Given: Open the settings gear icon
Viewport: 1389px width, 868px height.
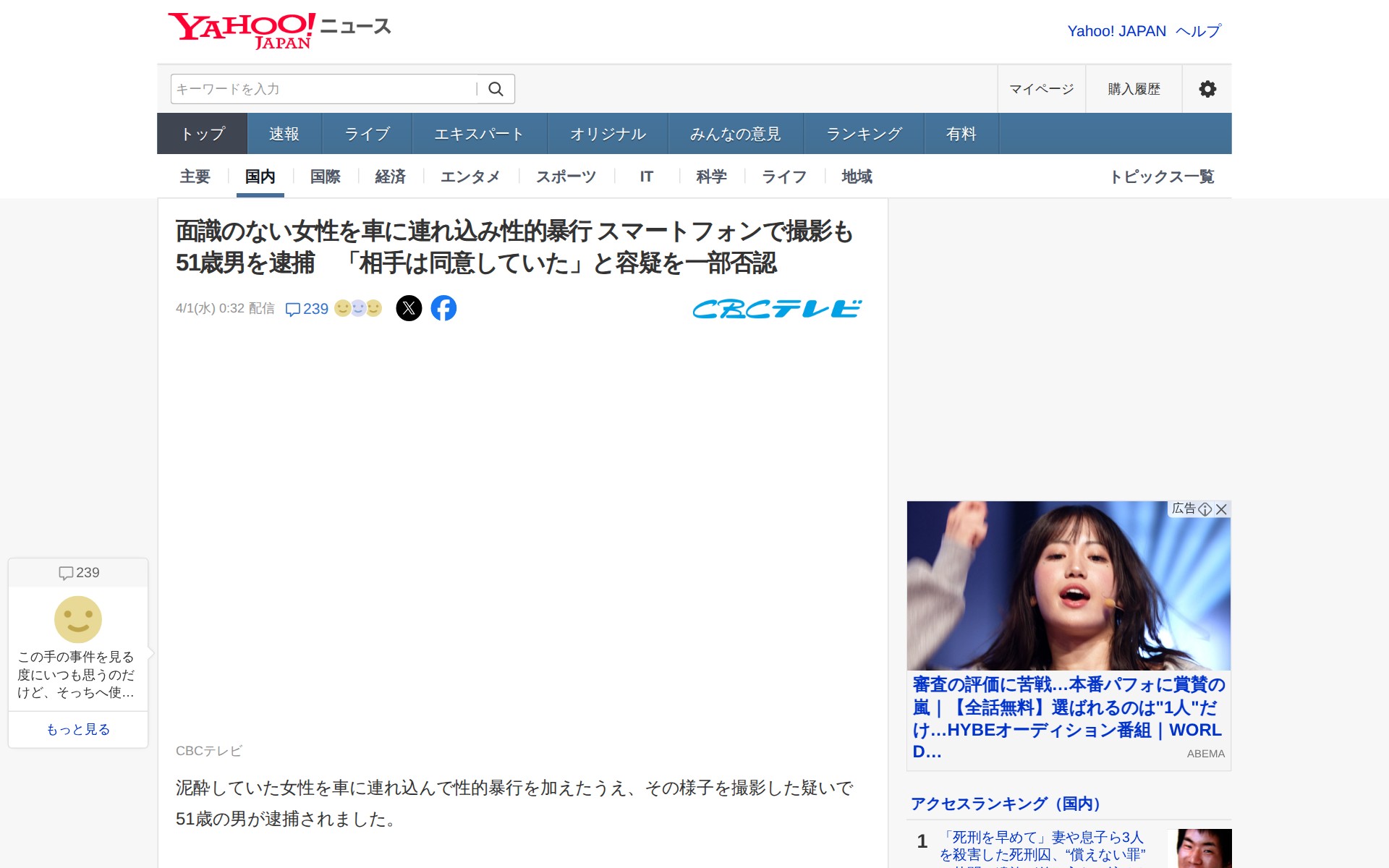Looking at the screenshot, I should coord(1207,89).
